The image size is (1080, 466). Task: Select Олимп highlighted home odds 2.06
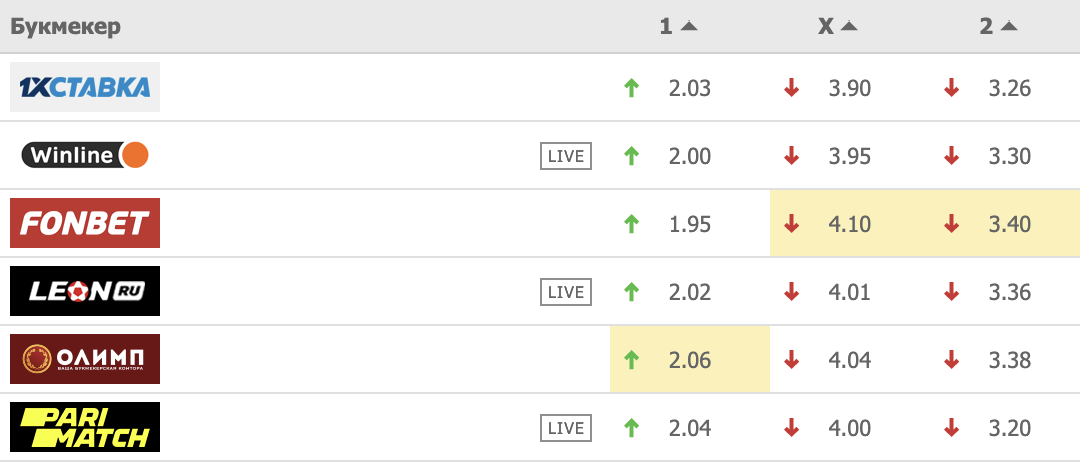click(x=689, y=360)
